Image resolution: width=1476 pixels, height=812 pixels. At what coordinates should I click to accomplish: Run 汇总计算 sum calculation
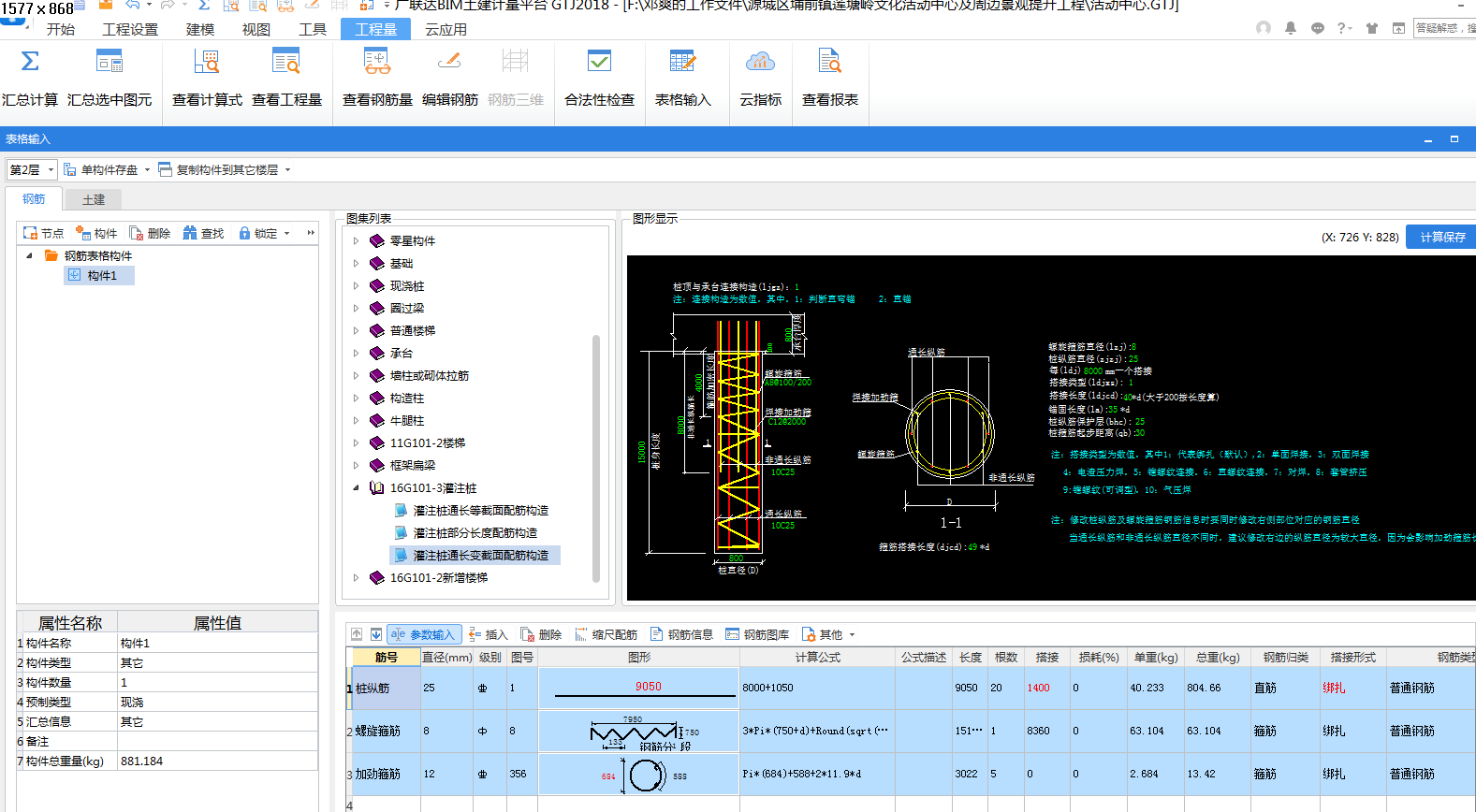(x=30, y=79)
